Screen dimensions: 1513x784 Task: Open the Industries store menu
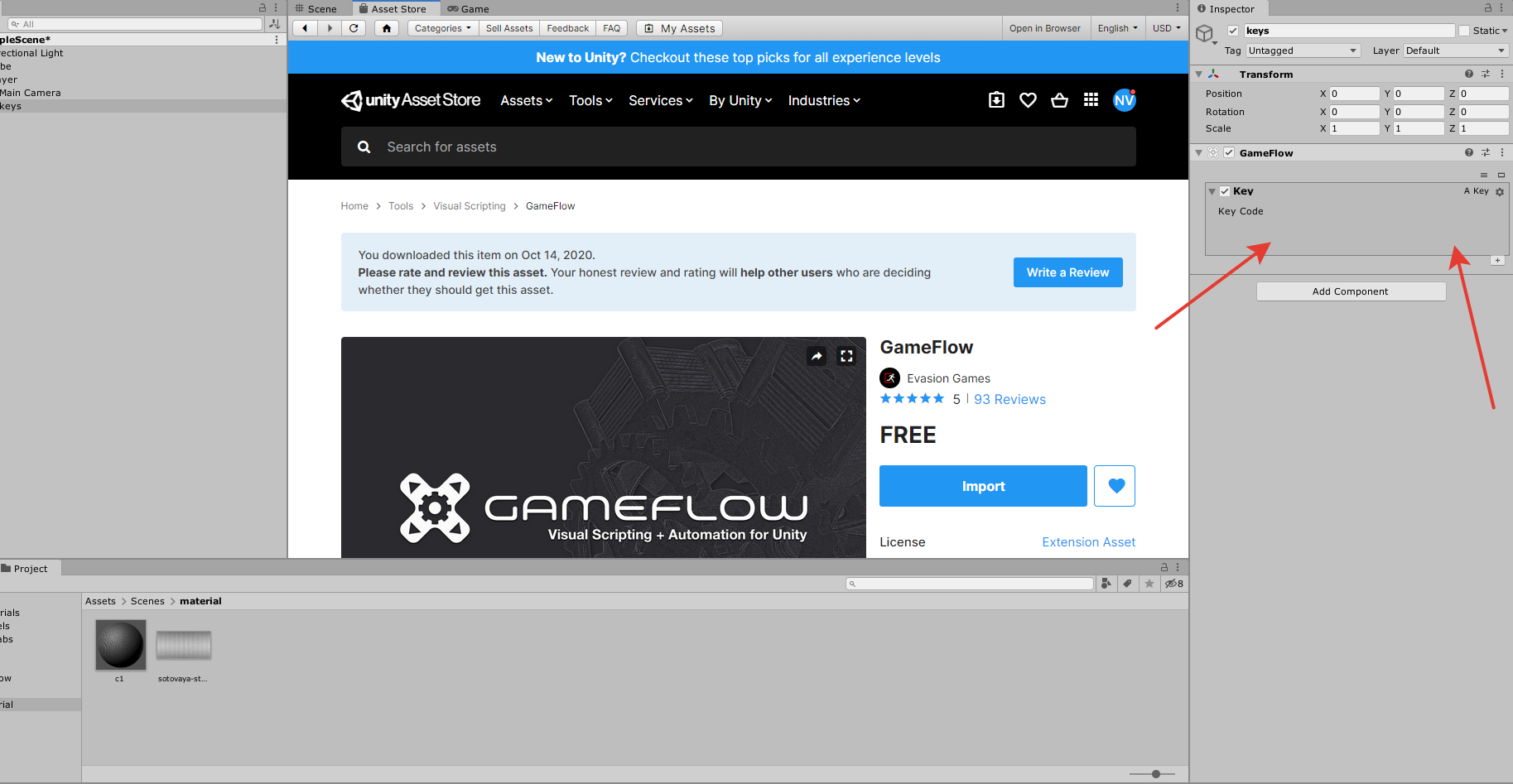click(824, 100)
